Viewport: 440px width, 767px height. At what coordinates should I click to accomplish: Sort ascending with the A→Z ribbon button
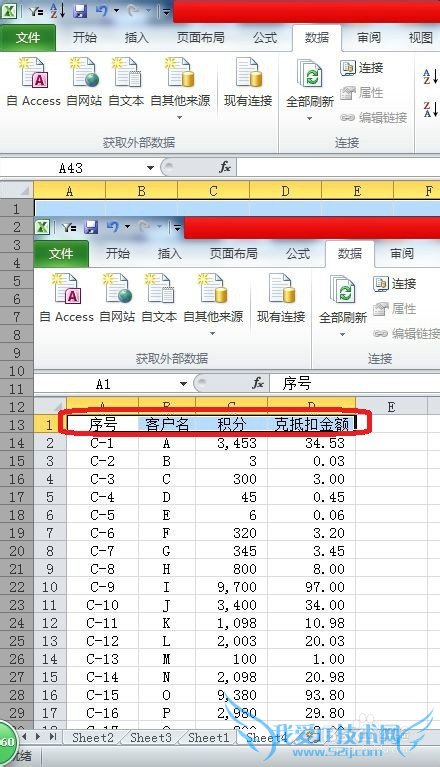(x=431, y=76)
